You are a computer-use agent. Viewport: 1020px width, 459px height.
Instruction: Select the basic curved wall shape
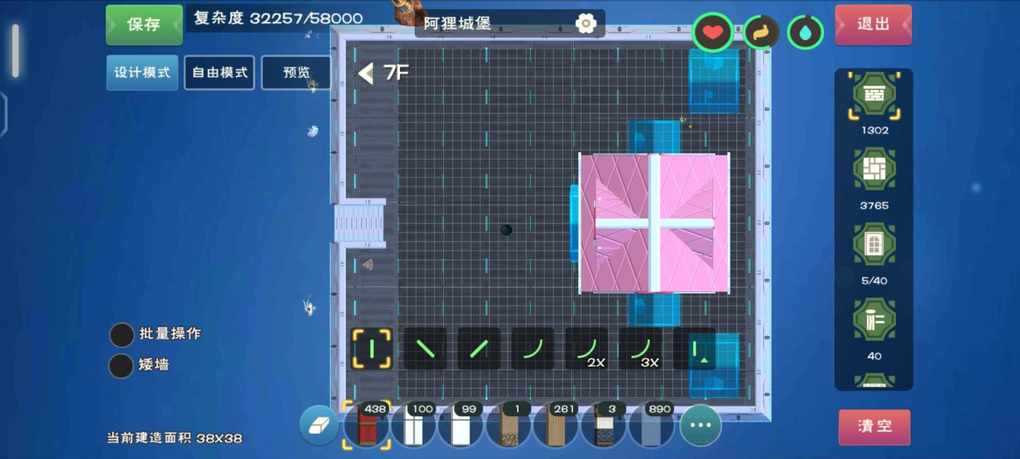pos(532,348)
